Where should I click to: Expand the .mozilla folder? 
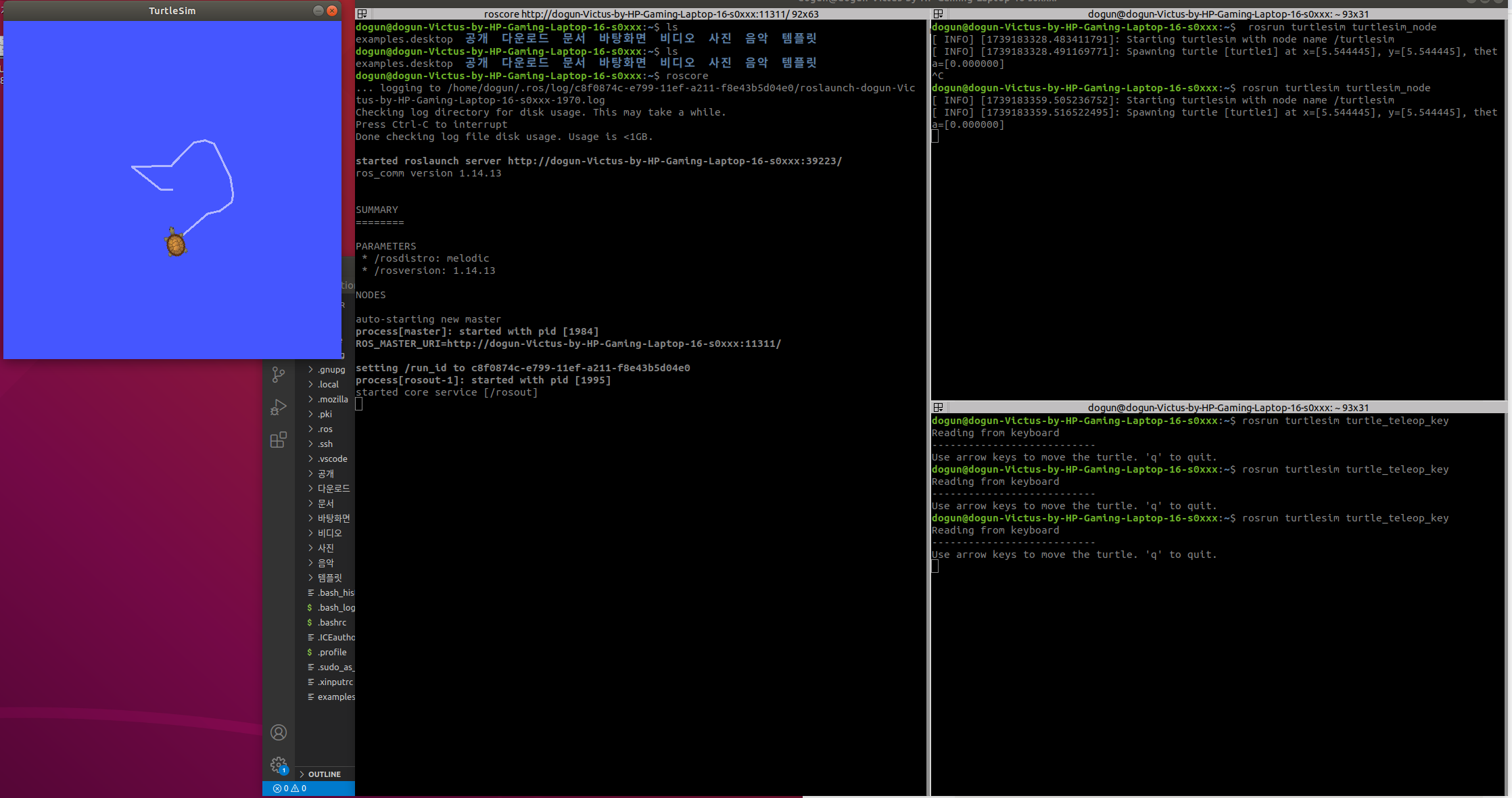point(333,400)
